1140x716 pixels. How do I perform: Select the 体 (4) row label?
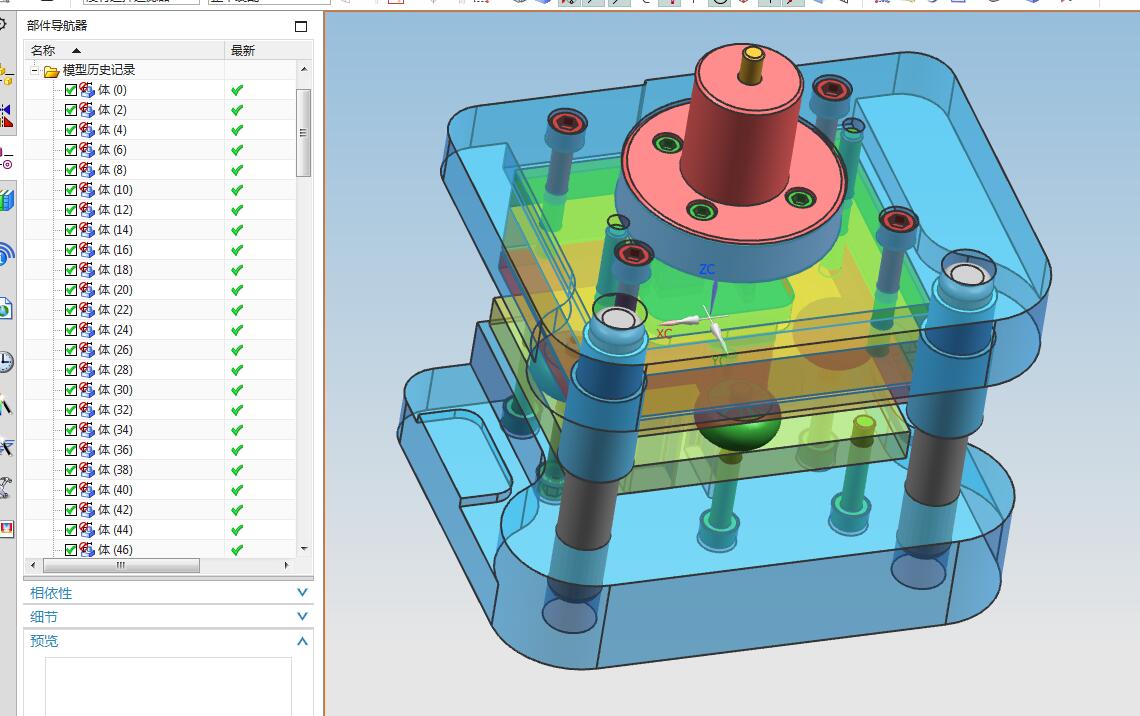[x=112, y=130]
